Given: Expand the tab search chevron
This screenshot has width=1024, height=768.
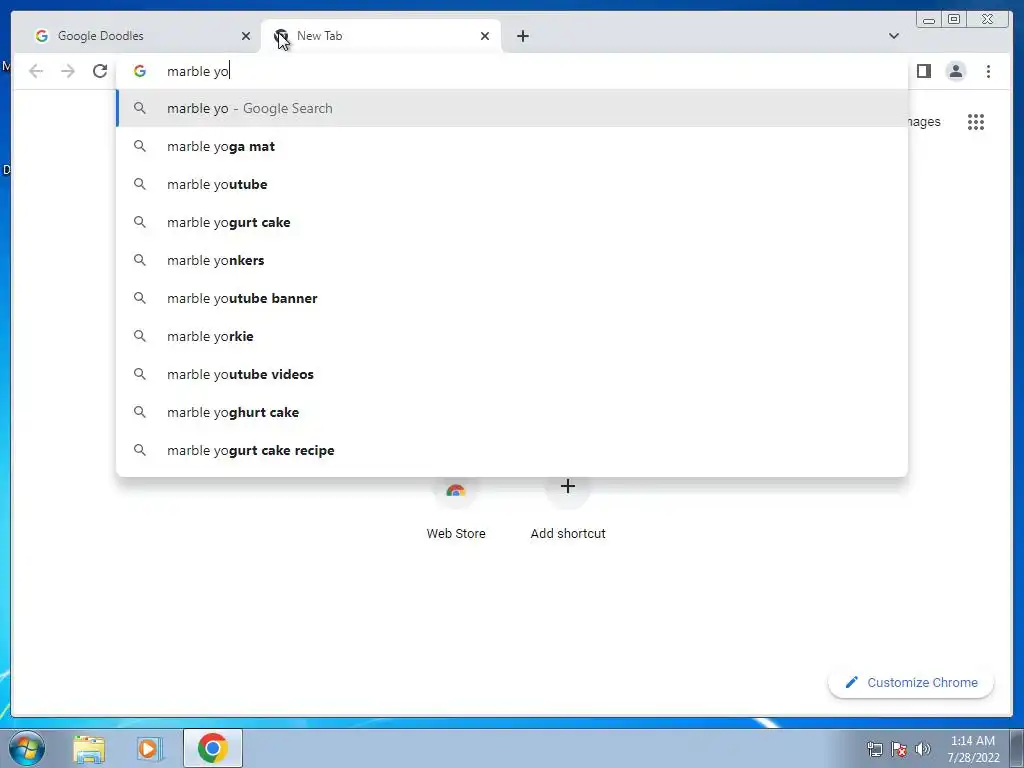Looking at the screenshot, I should [893, 36].
